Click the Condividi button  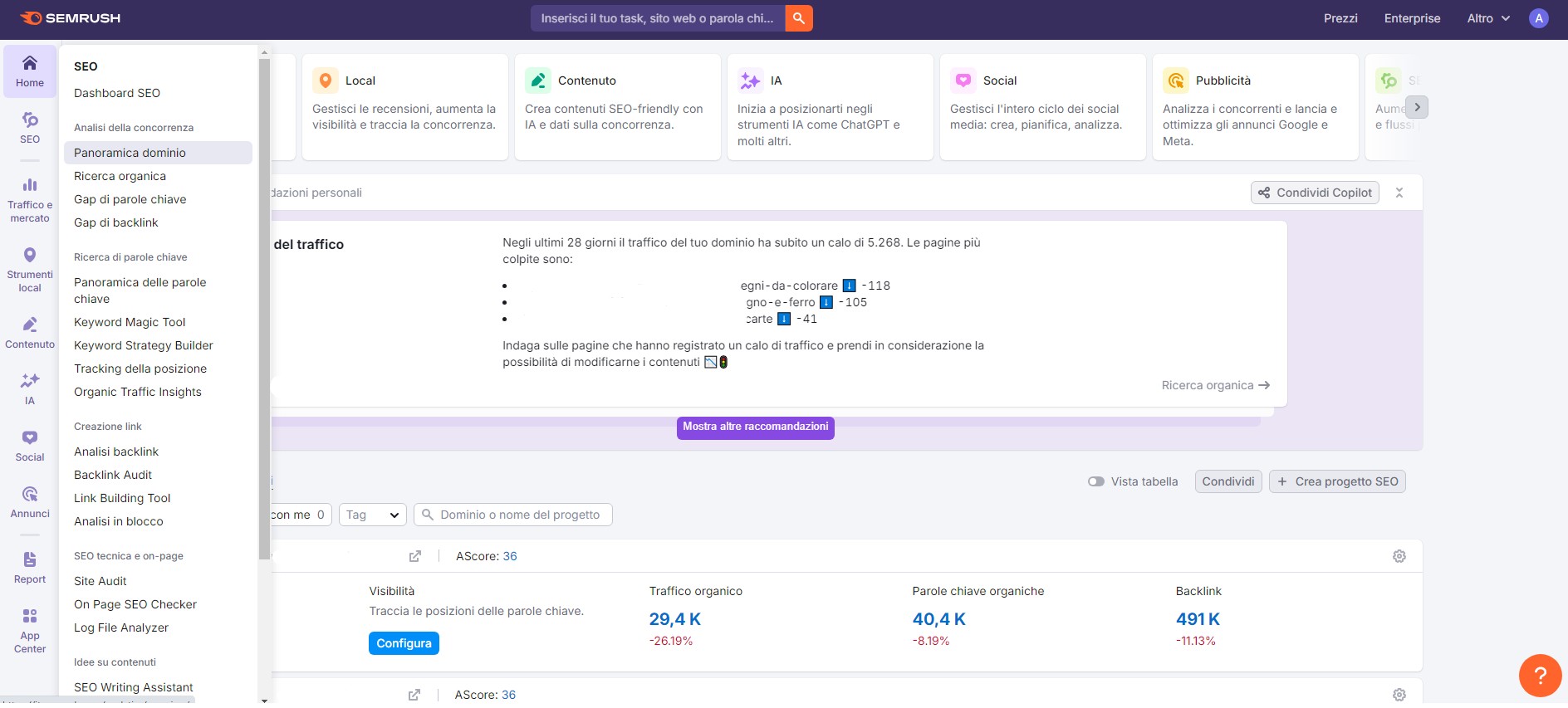pyautogui.click(x=1228, y=481)
